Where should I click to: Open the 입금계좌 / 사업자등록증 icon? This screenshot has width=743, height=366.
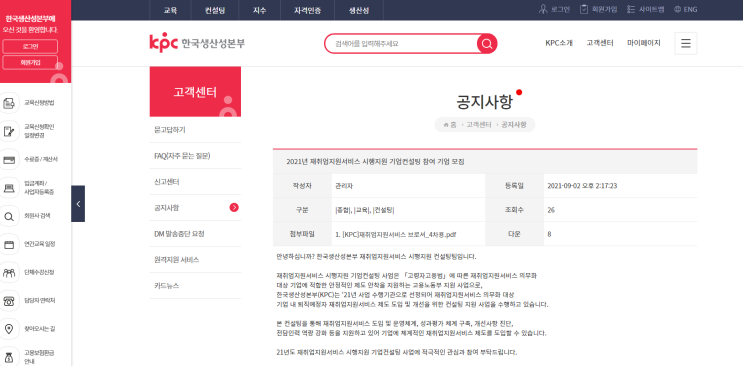[x=9, y=188]
